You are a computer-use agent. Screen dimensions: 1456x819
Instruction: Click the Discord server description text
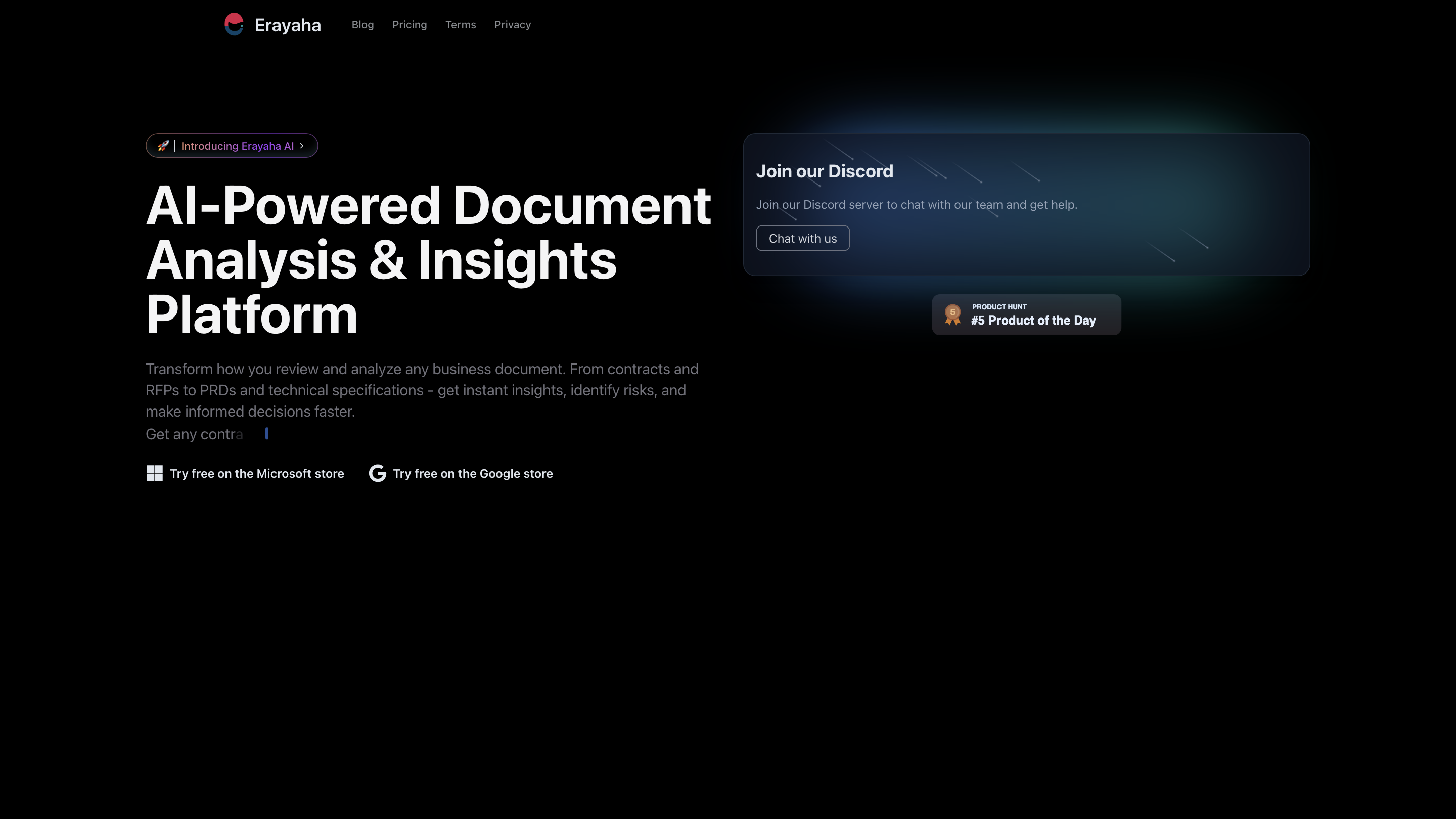click(916, 205)
